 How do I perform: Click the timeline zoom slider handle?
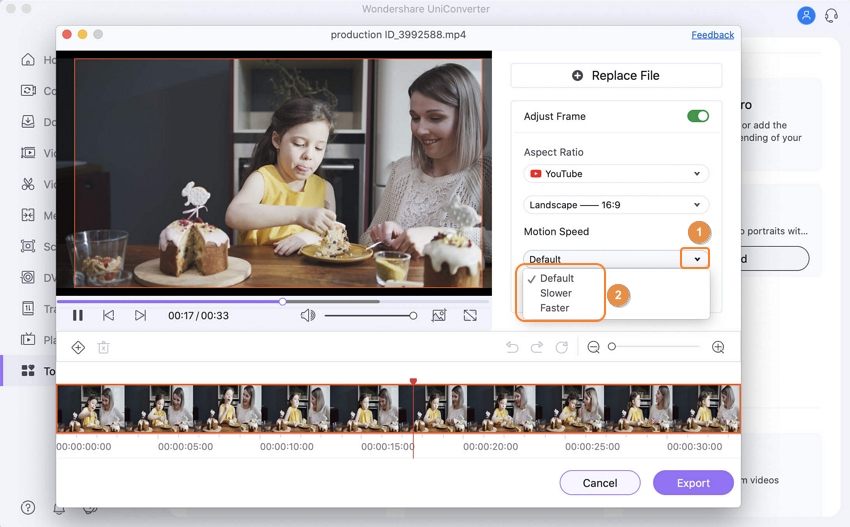coord(611,346)
